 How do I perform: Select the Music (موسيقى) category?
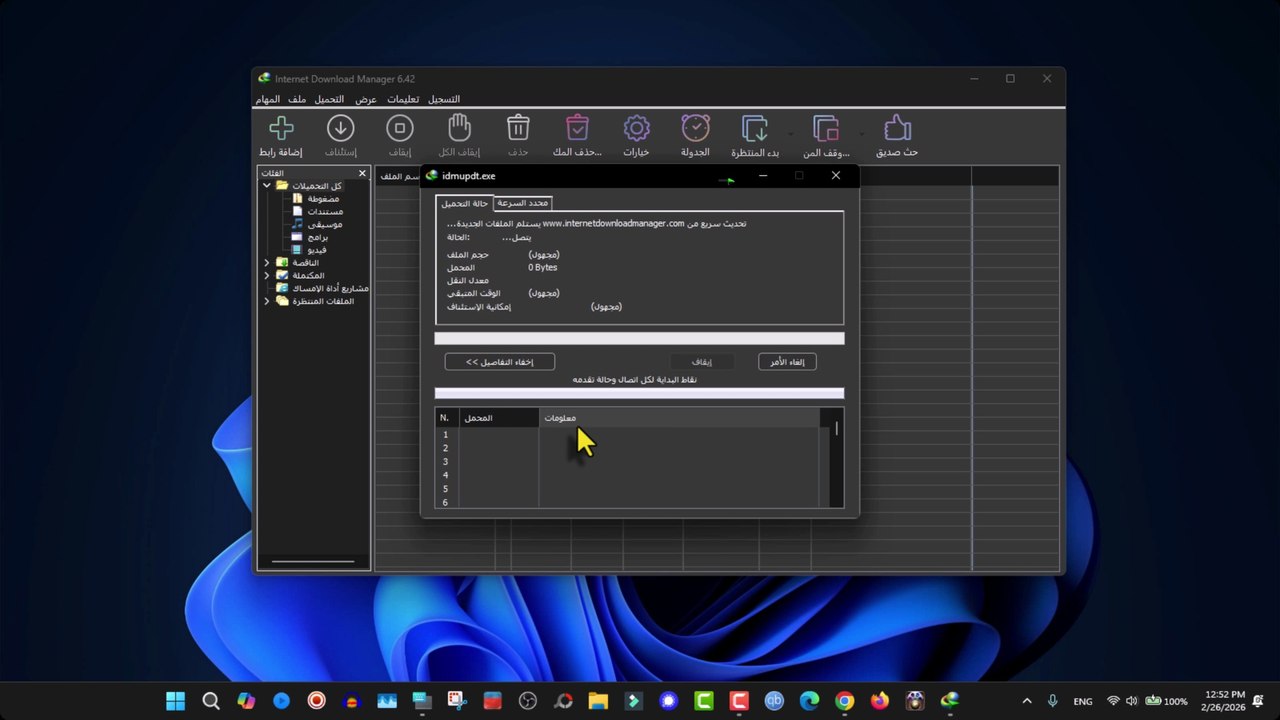pyautogui.click(x=325, y=225)
